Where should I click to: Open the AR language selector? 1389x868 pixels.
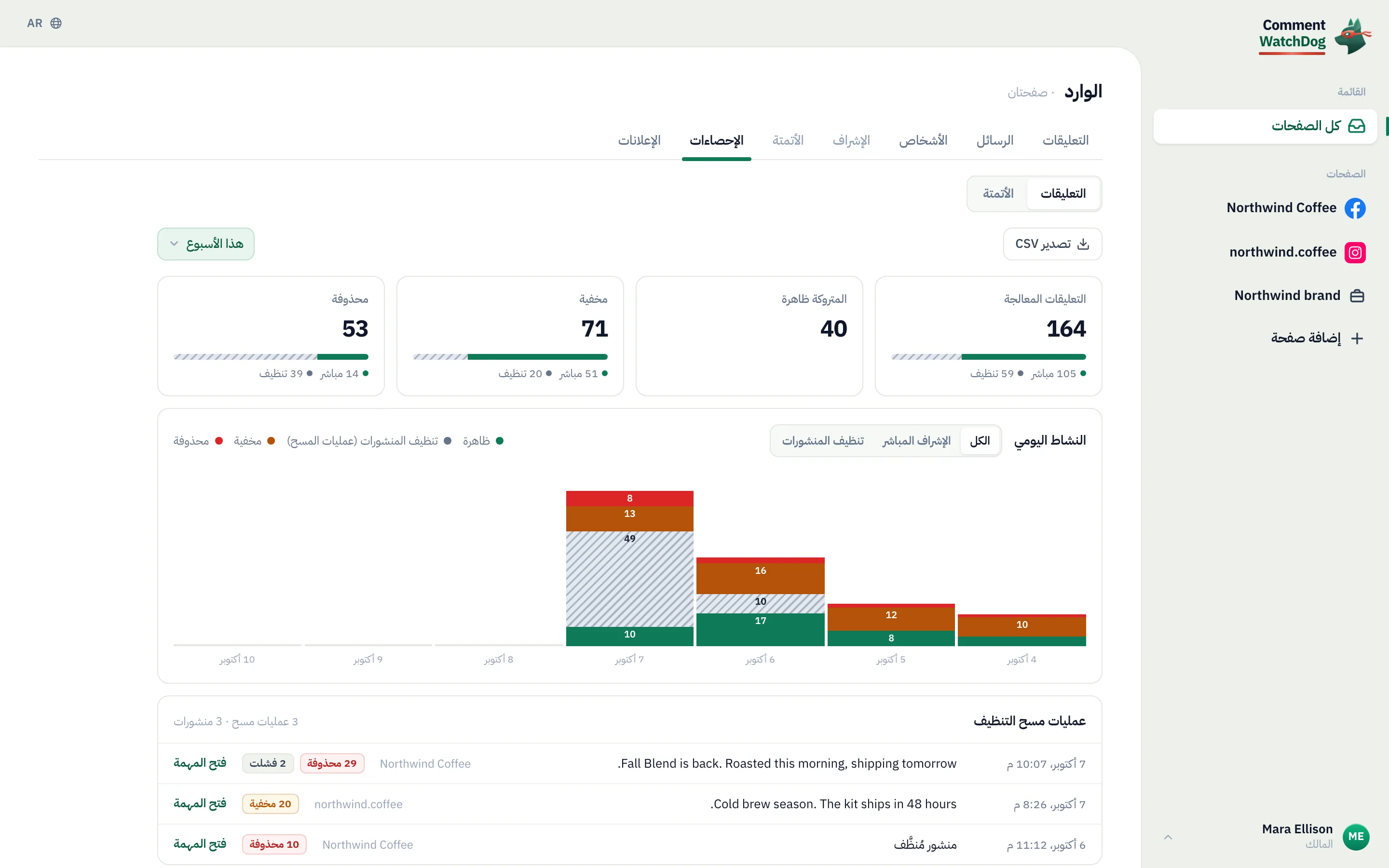pos(44,23)
